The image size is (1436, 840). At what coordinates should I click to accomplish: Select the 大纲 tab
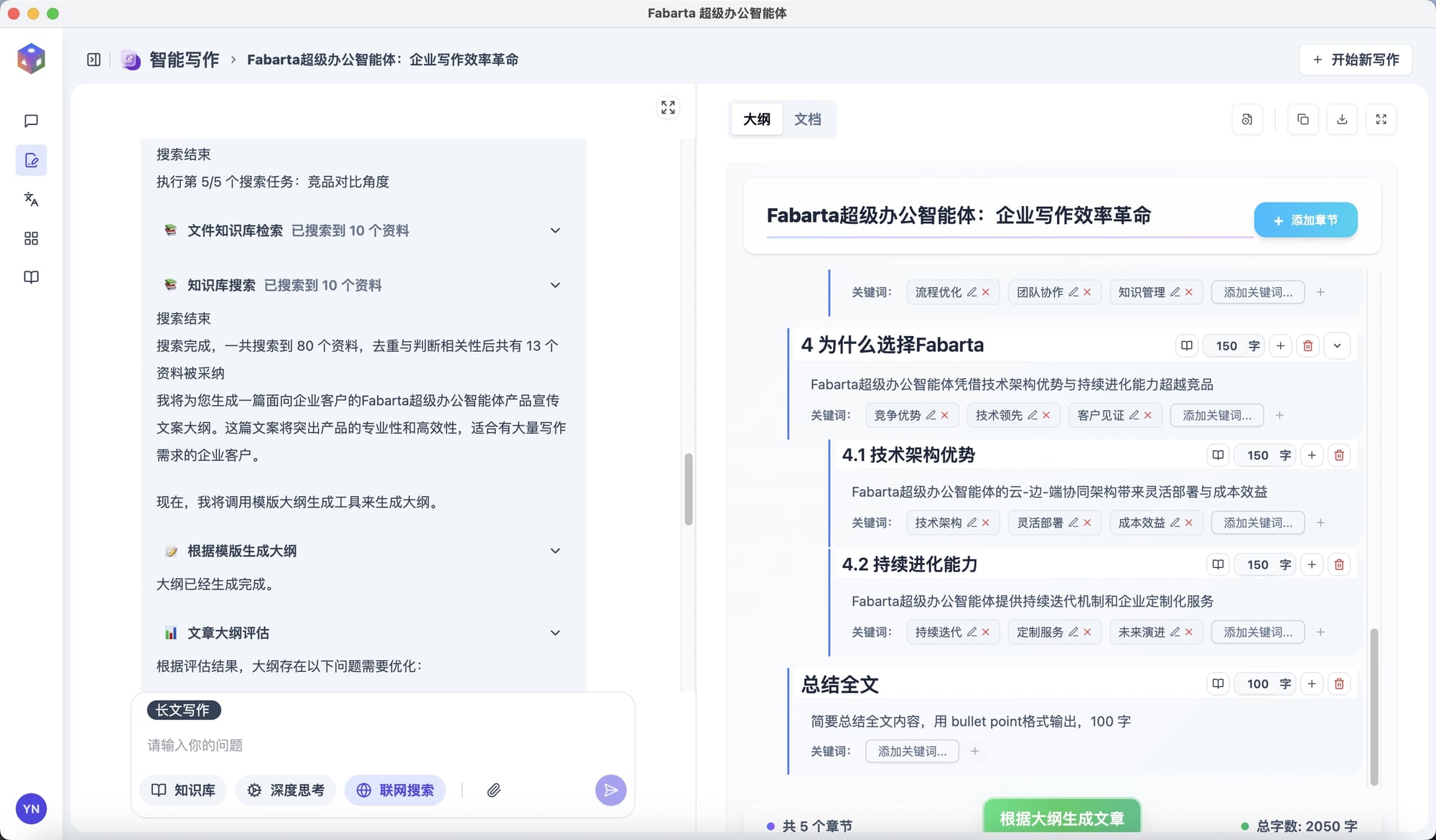[x=757, y=119]
